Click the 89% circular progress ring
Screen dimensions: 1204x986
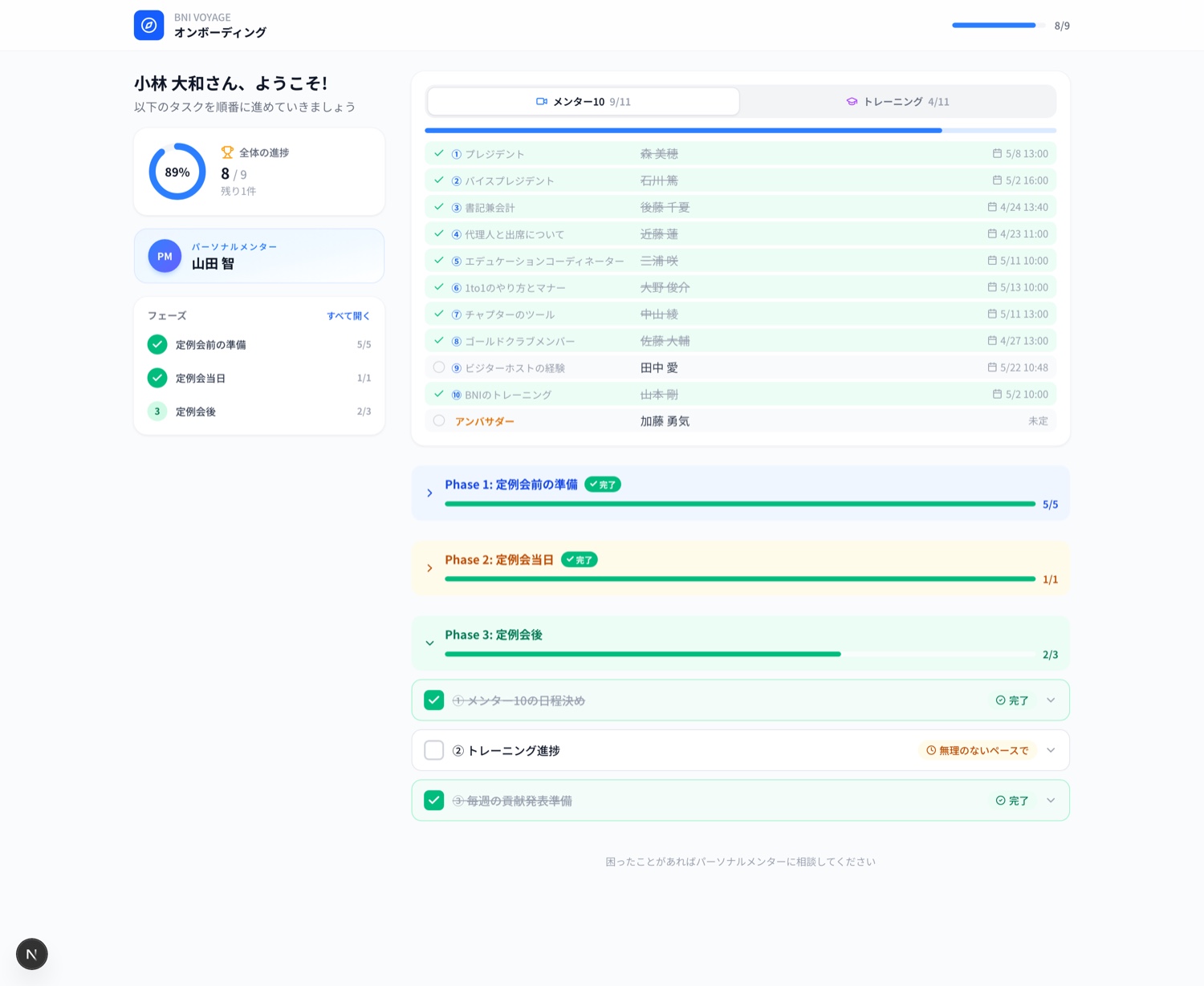pyautogui.click(x=177, y=172)
